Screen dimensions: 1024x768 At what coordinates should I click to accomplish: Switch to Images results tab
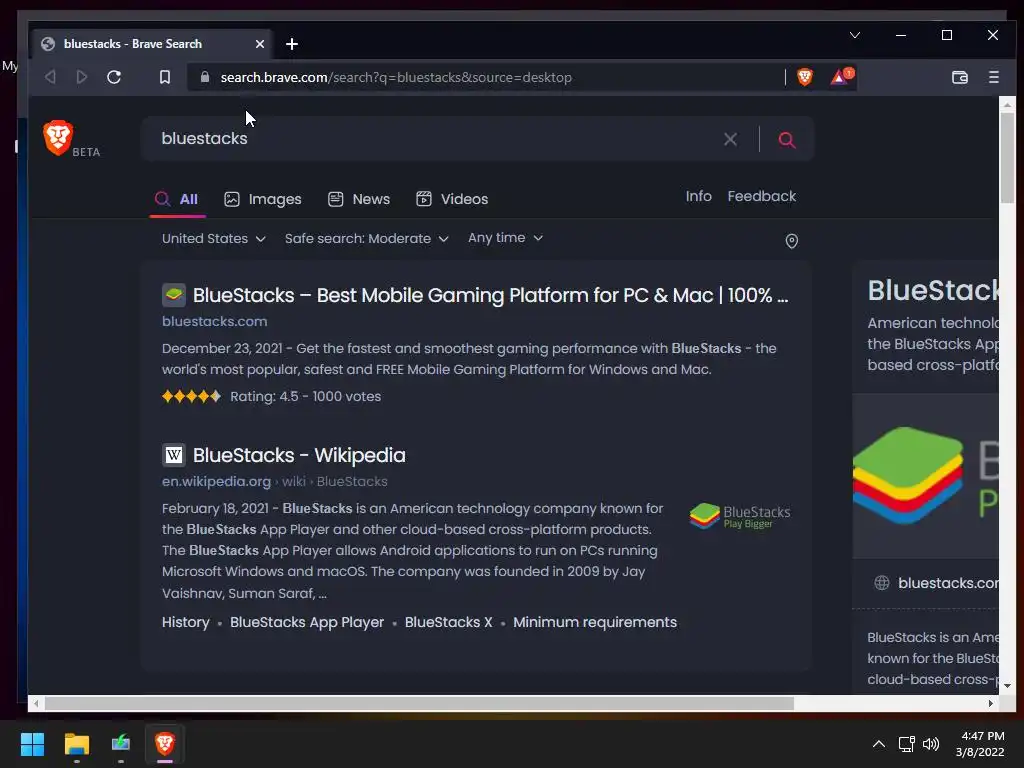coord(263,199)
